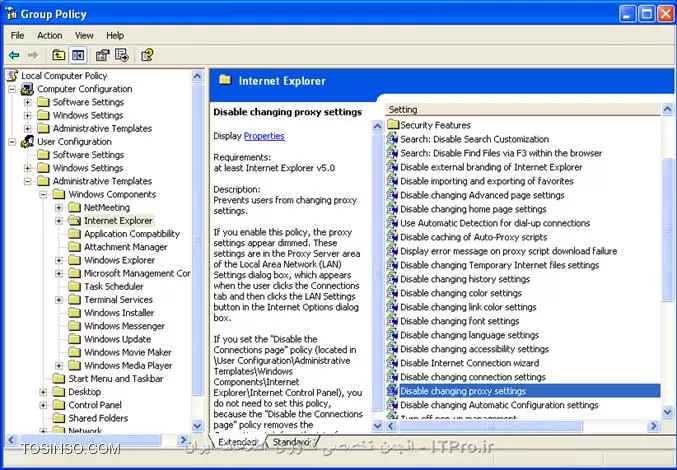Open the Properties toolbar icon
This screenshot has height=470, width=677.
[x=102, y=55]
